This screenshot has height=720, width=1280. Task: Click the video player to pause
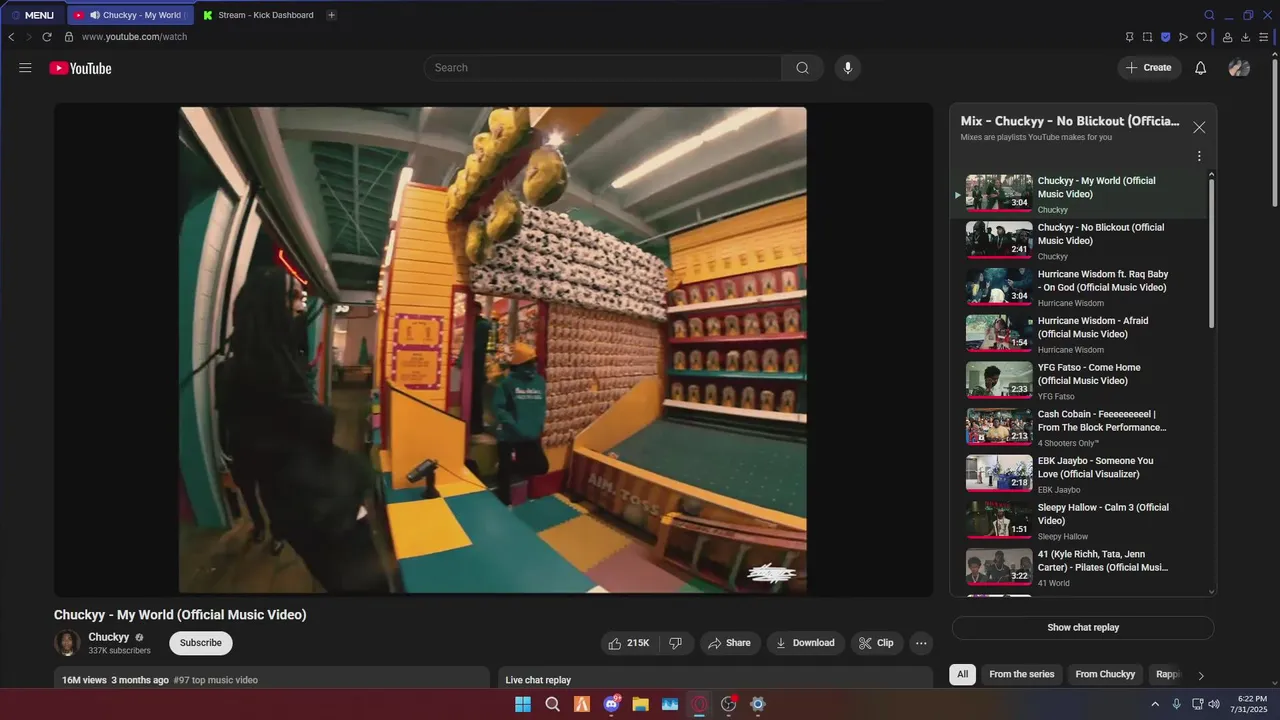(x=493, y=350)
